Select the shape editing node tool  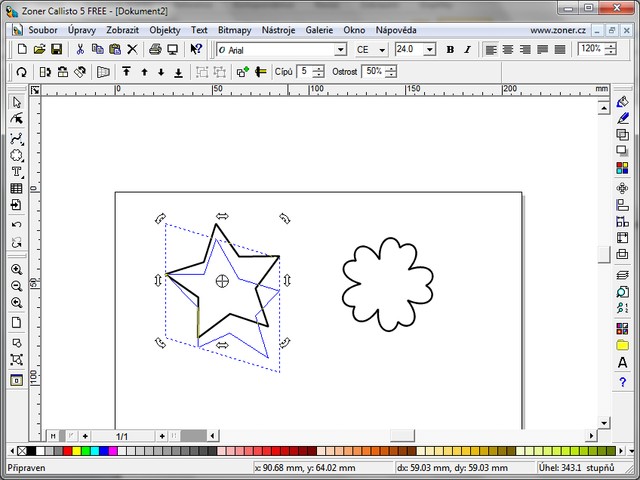pos(16,119)
